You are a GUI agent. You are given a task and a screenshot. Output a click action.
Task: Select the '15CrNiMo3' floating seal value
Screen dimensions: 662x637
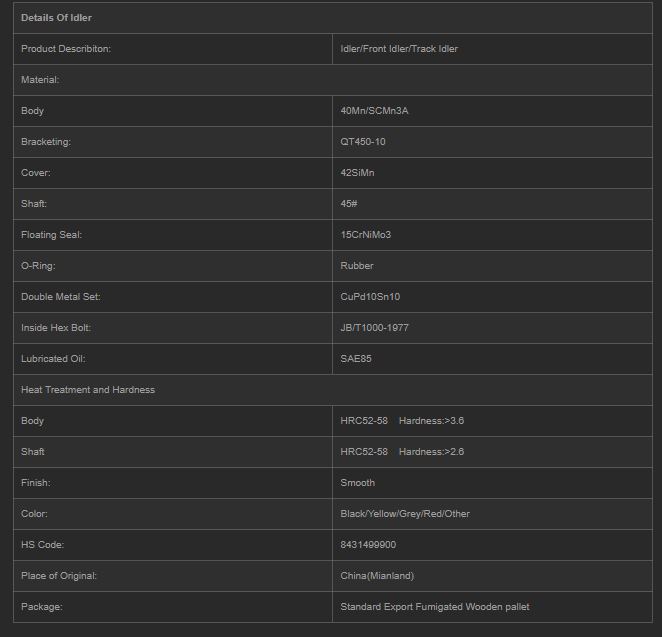[366, 235]
